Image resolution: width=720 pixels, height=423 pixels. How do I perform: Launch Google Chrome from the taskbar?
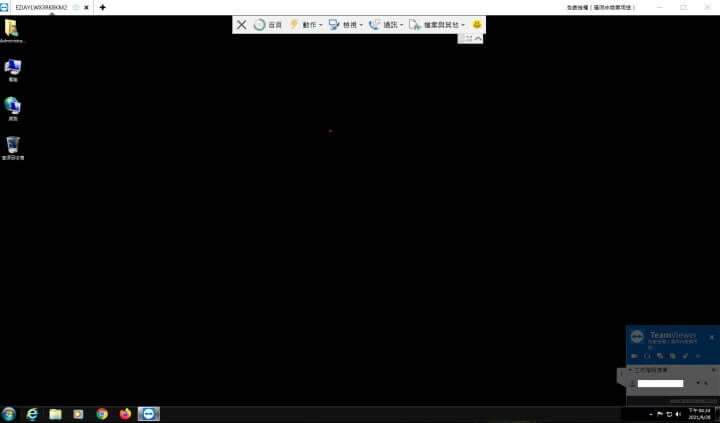pos(102,414)
